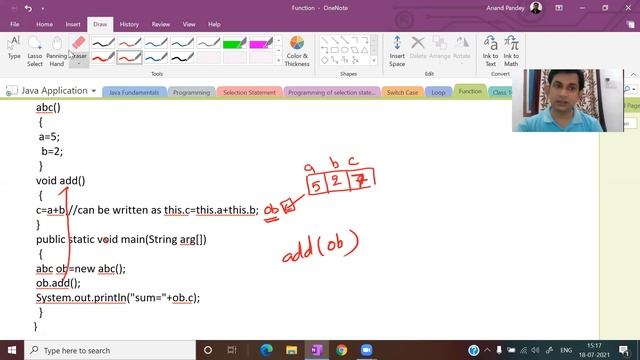The height and width of the screenshot is (360, 640).
Task: Convert with Ink to Math
Action: [x=511, y=51]
